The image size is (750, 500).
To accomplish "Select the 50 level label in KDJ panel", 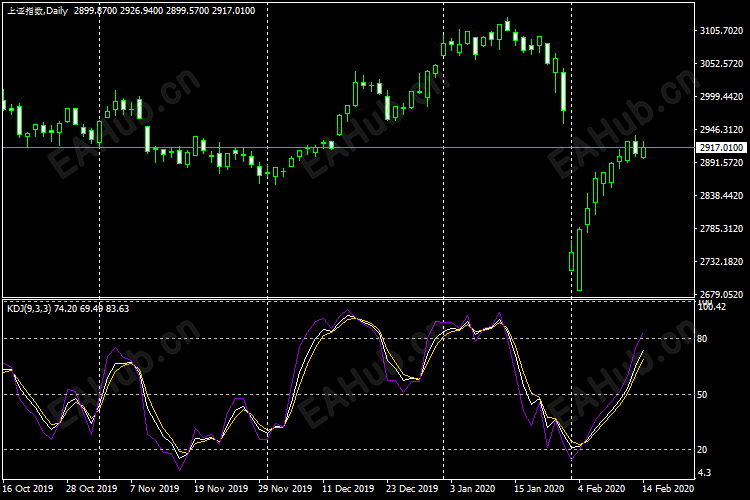I will (x=702, y=395).
